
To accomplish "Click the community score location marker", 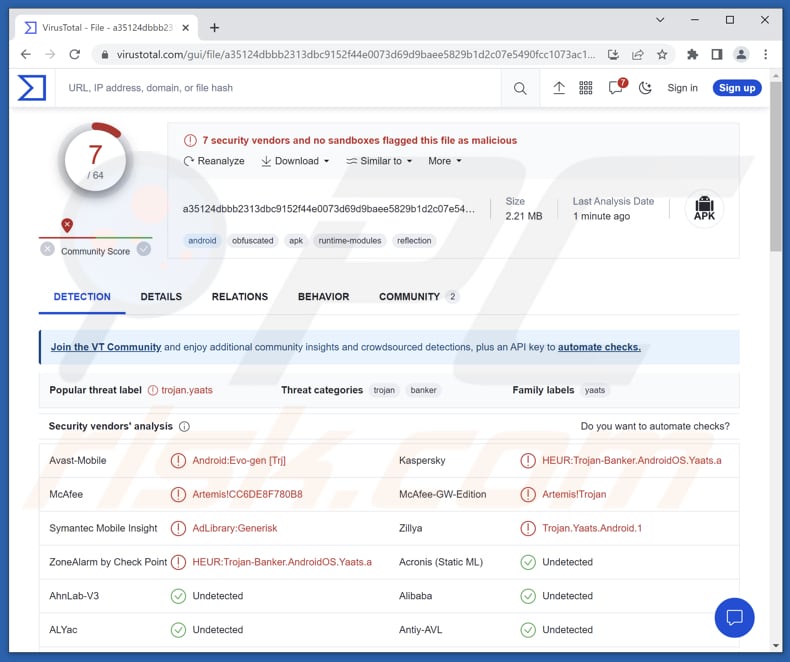I will click(x=67, y=225).
